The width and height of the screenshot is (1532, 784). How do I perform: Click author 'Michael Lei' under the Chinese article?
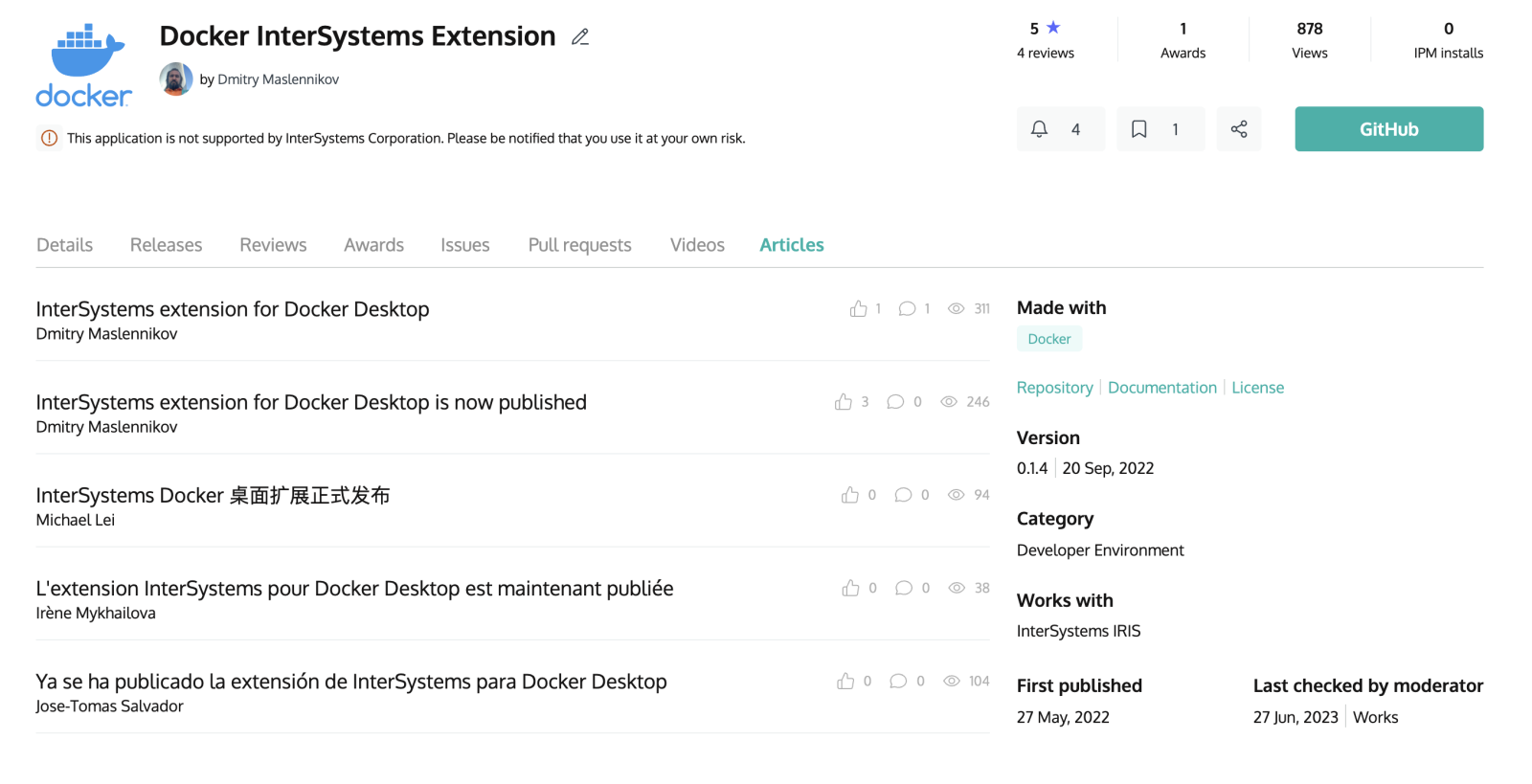coord(76,520)
